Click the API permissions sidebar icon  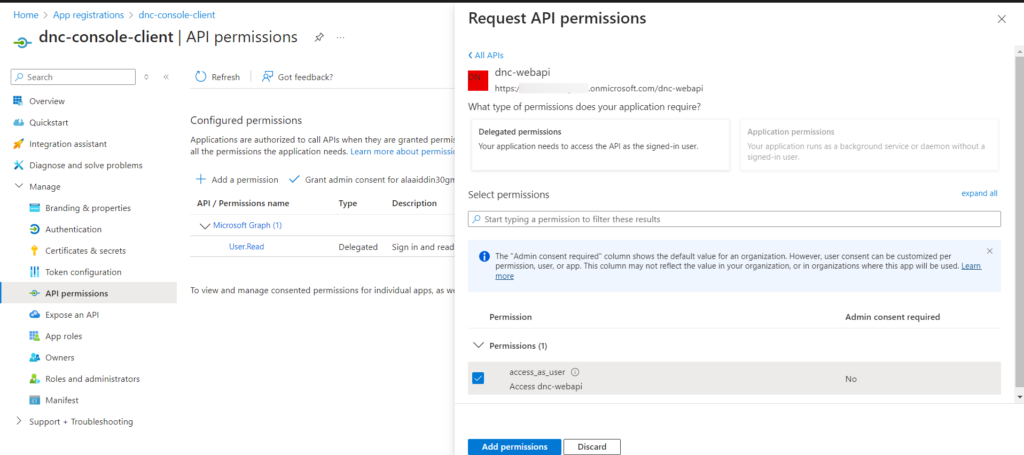pyautogui.click(x=35, y=294)
